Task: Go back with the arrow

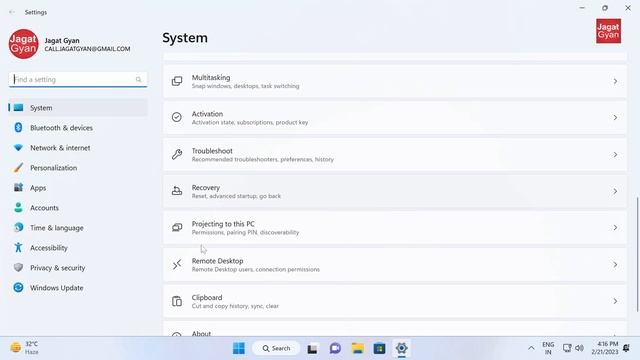Action: 12,12
